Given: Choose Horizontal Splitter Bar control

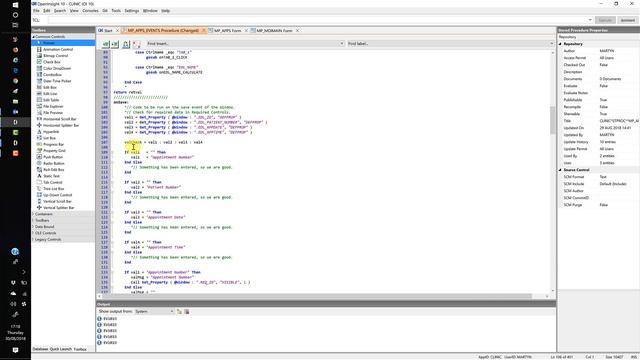Looking at the screenshot, I should click(61, 125).
